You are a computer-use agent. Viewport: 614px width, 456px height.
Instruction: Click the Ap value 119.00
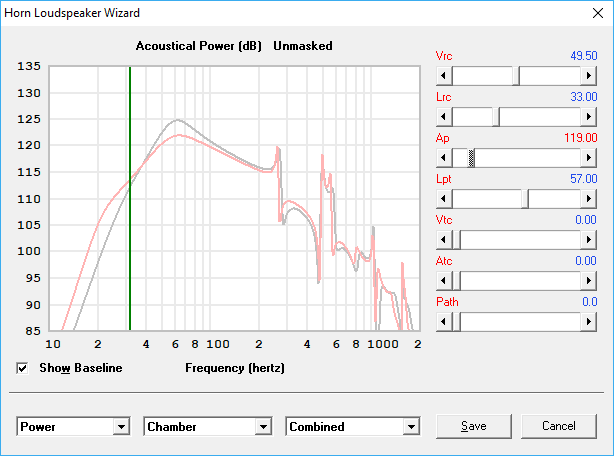[x=581, y=138]
